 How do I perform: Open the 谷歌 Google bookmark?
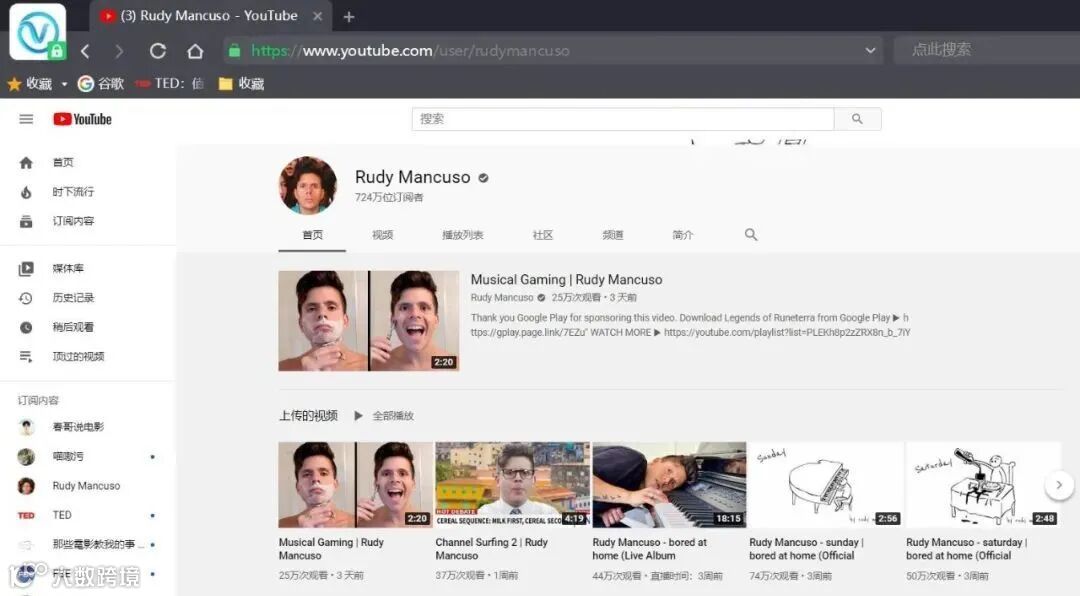click(x=101, y=83)
